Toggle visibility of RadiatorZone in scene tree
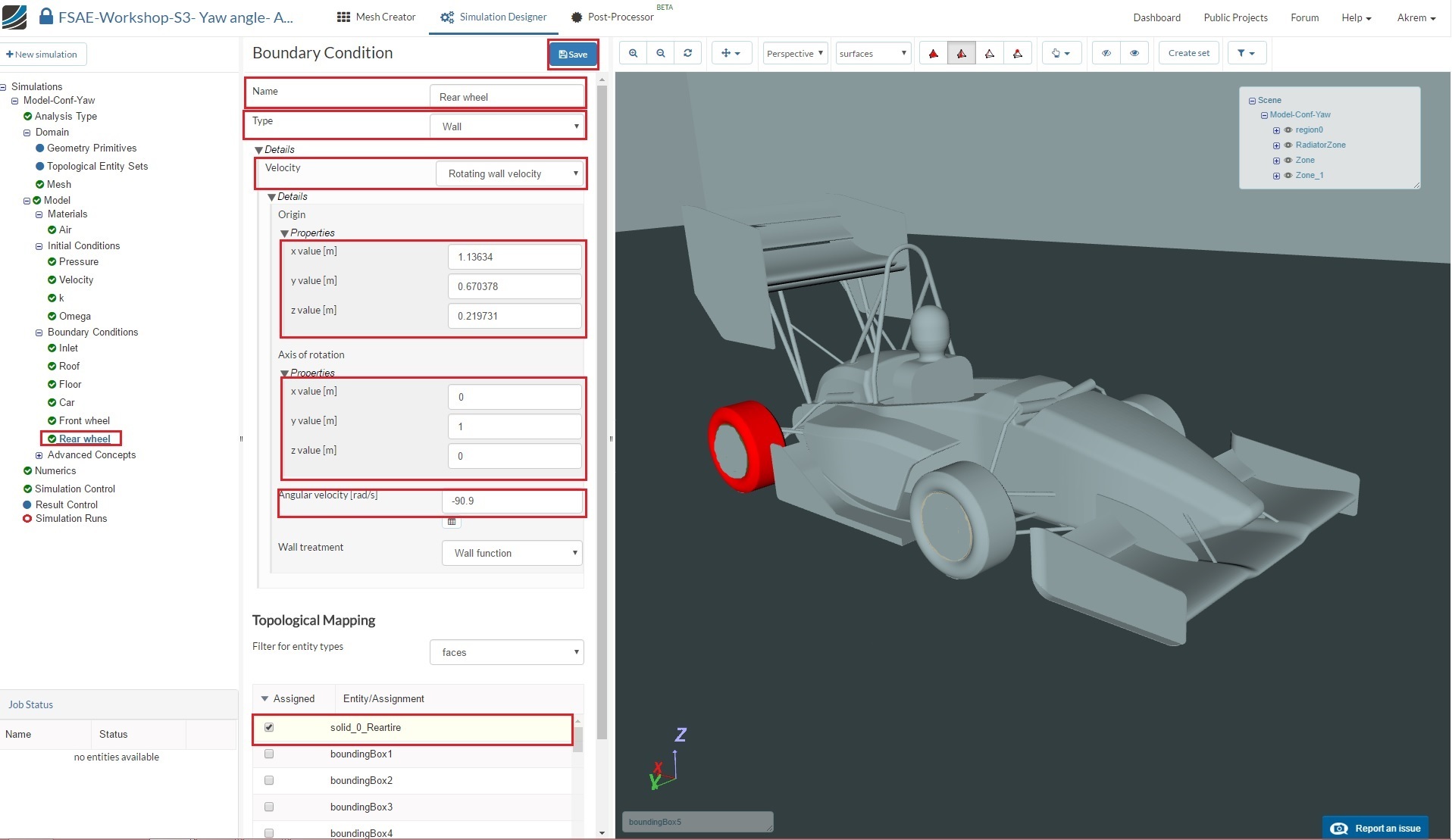This screenshot has height=840, width=1452. [1288, 145]
